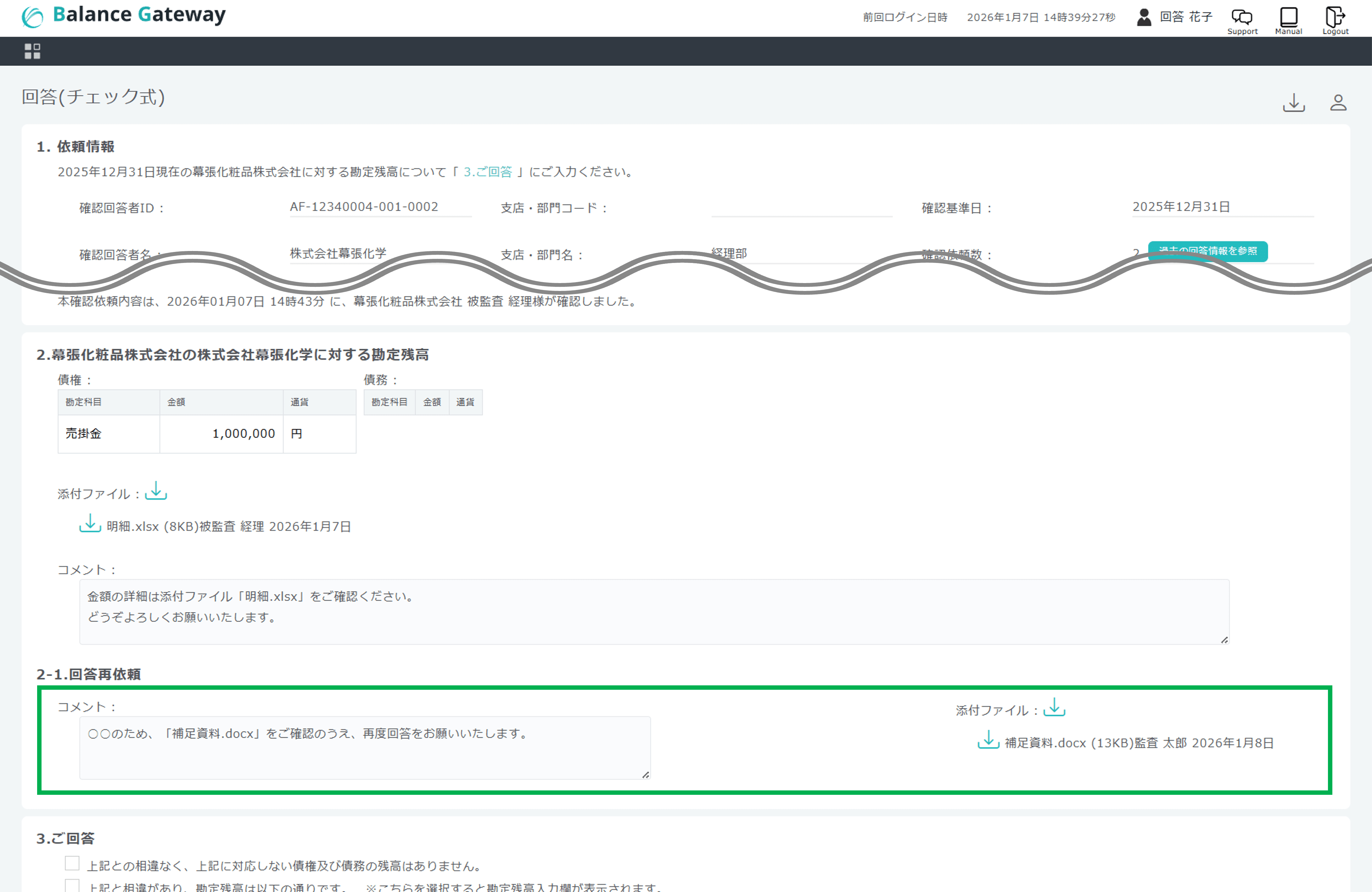This screenshot has height=892, width=1372.
Task: Open the grid menu icon
Action: click(32, 51)
